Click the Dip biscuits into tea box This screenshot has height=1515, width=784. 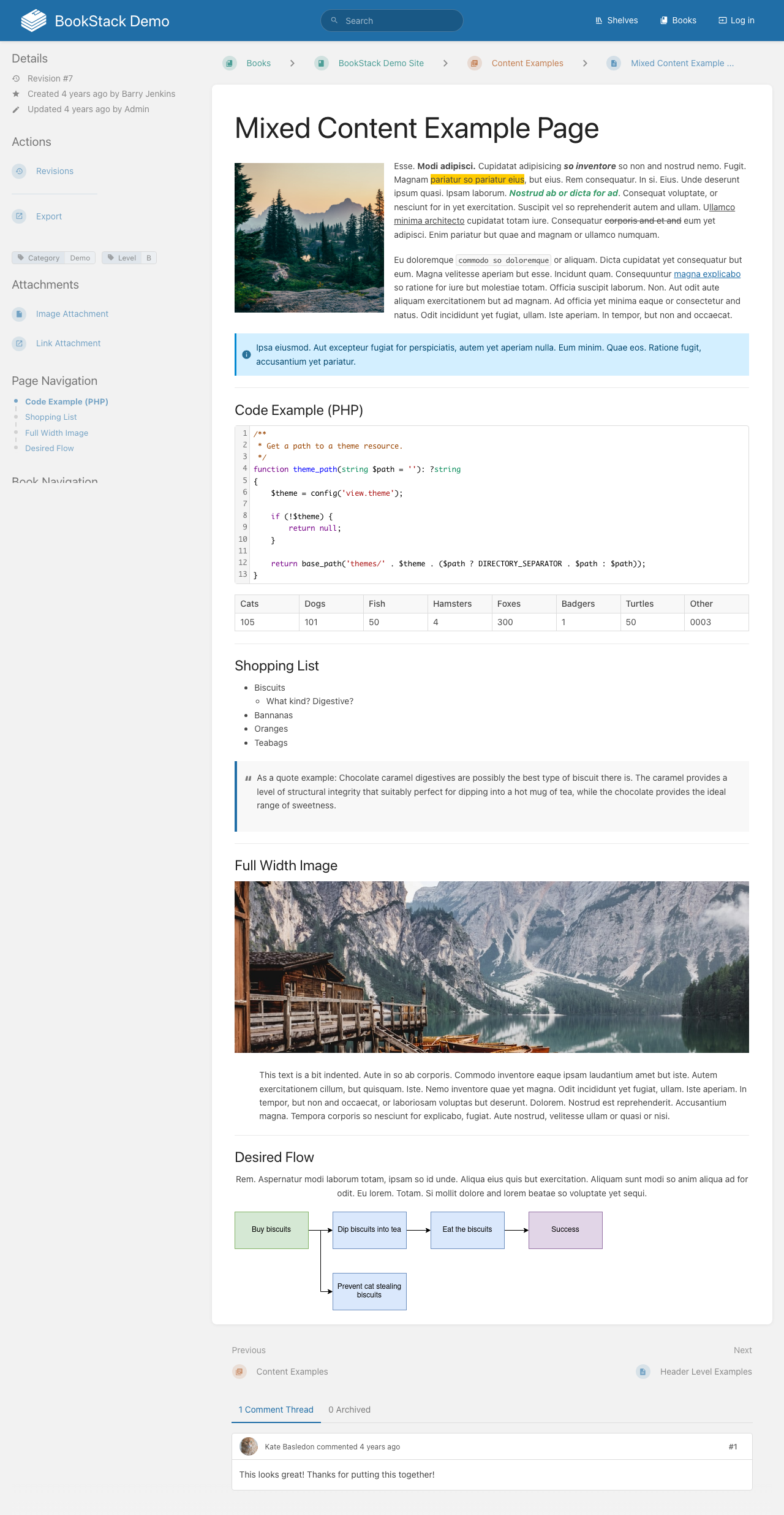369,1229
